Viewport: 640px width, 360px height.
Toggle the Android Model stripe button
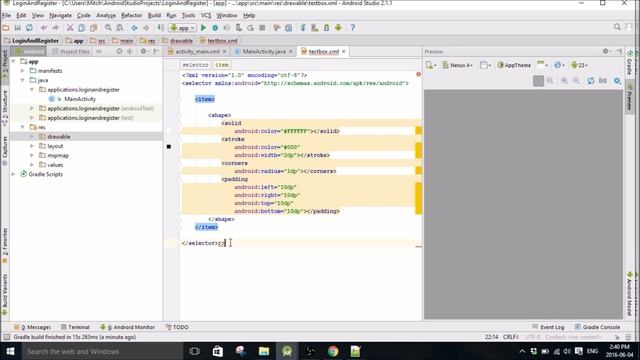pyautogui.click(x=630, y=294)
